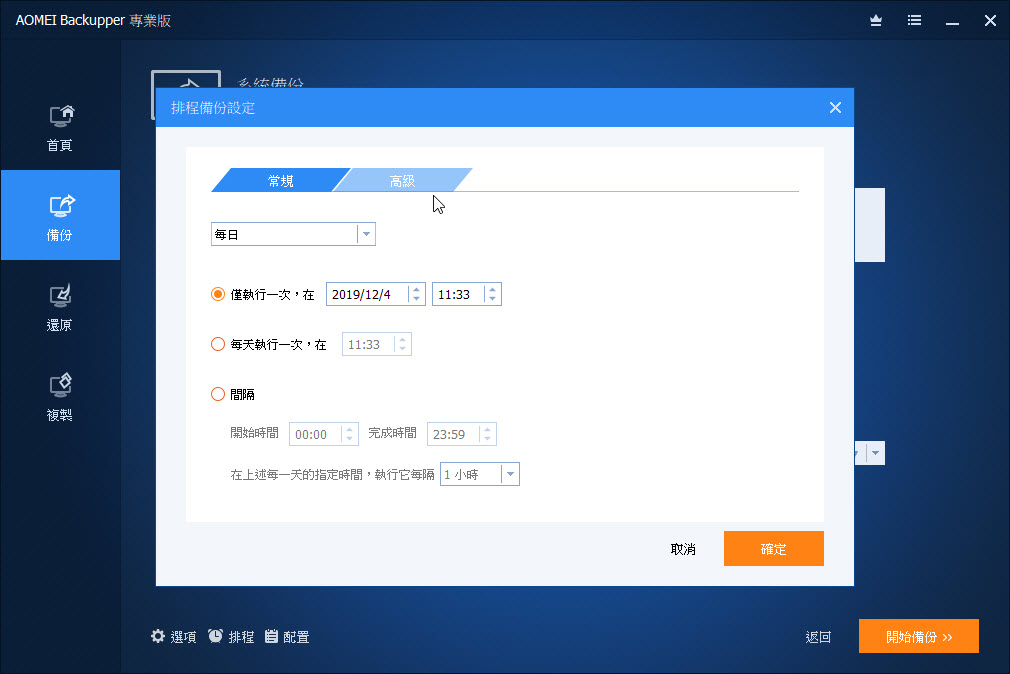Open 選項 options with the gear icon
This screenshot has height=674, width=1010.
tap(173, 637)
